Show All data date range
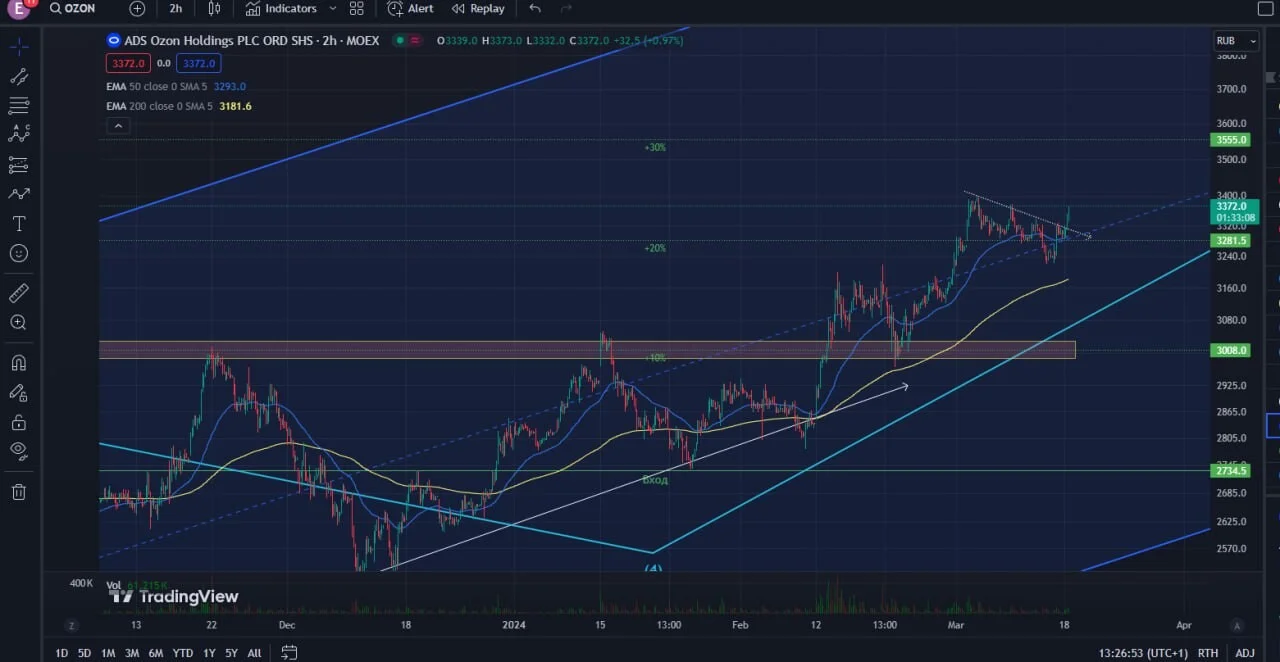 click(254, 653)
